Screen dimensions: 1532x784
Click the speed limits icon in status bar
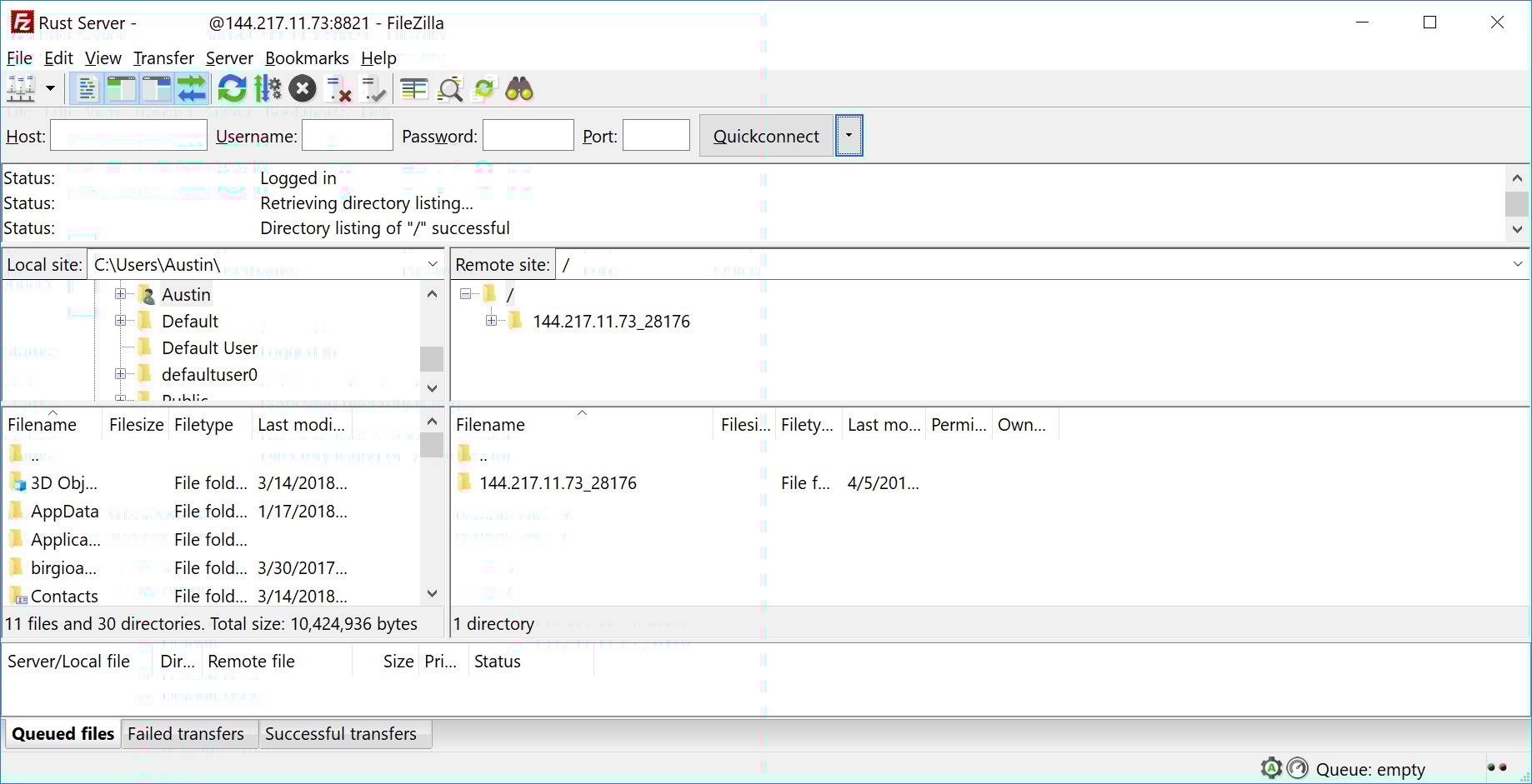click(1297, 768)
